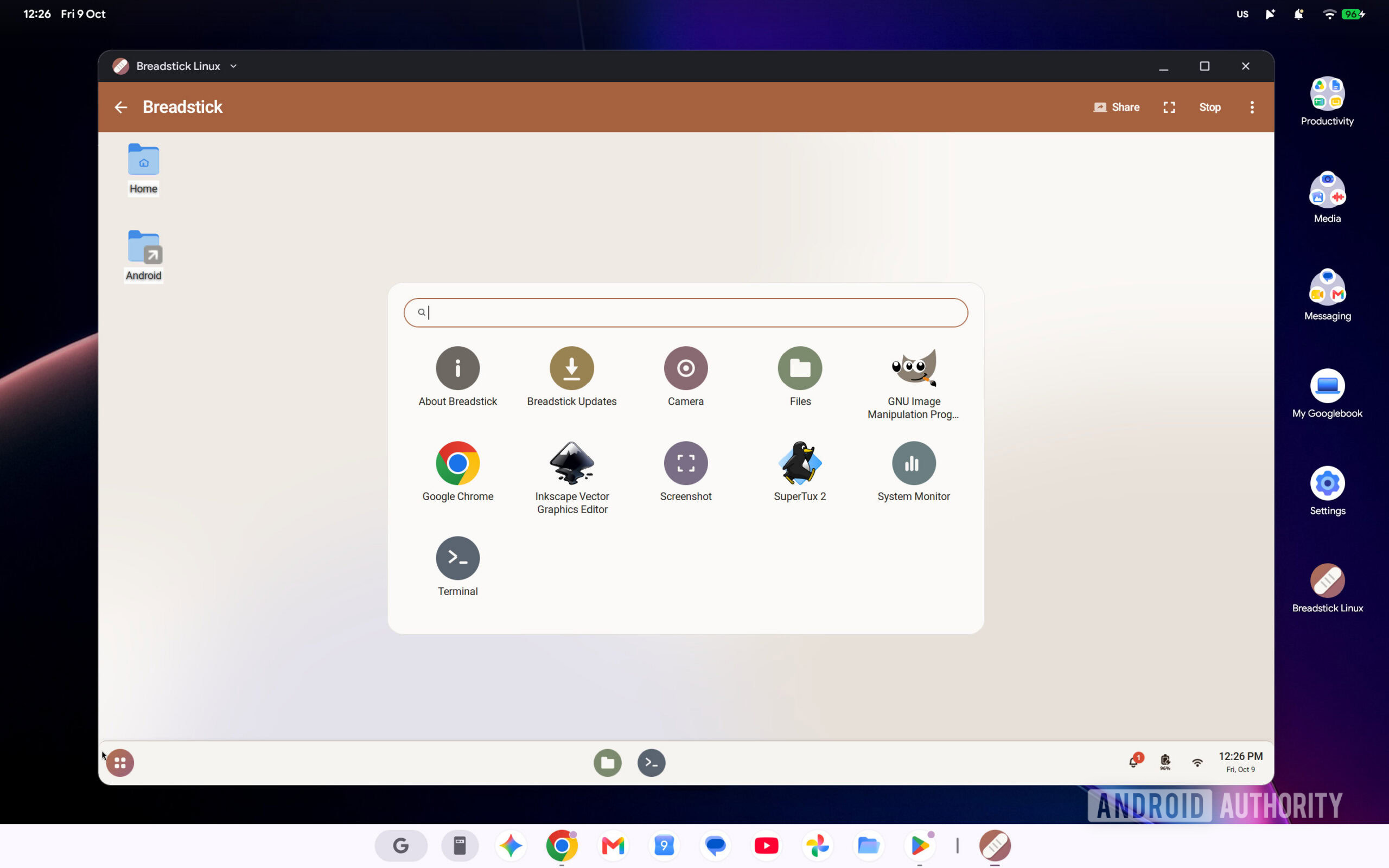Click the top-bar Wi-Fi icon
Screen dimensions: 1389x868
[x=1329, y=14]
